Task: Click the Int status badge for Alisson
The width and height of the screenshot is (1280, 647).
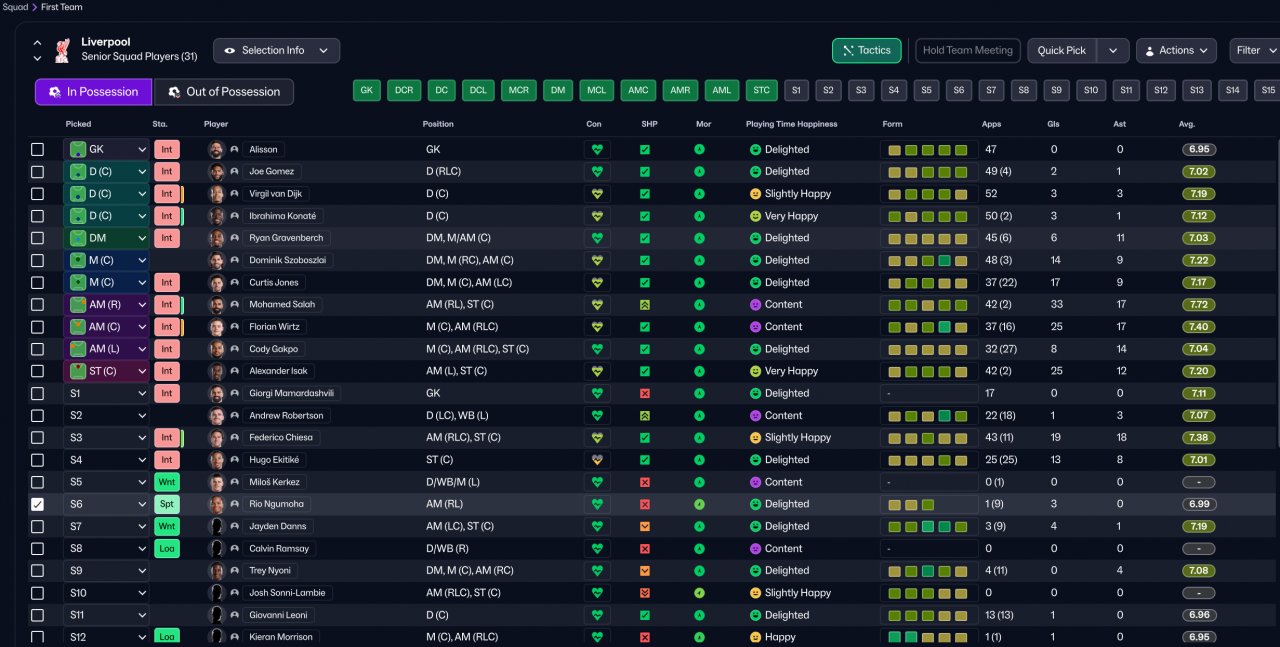Action: tap(167, 150)
